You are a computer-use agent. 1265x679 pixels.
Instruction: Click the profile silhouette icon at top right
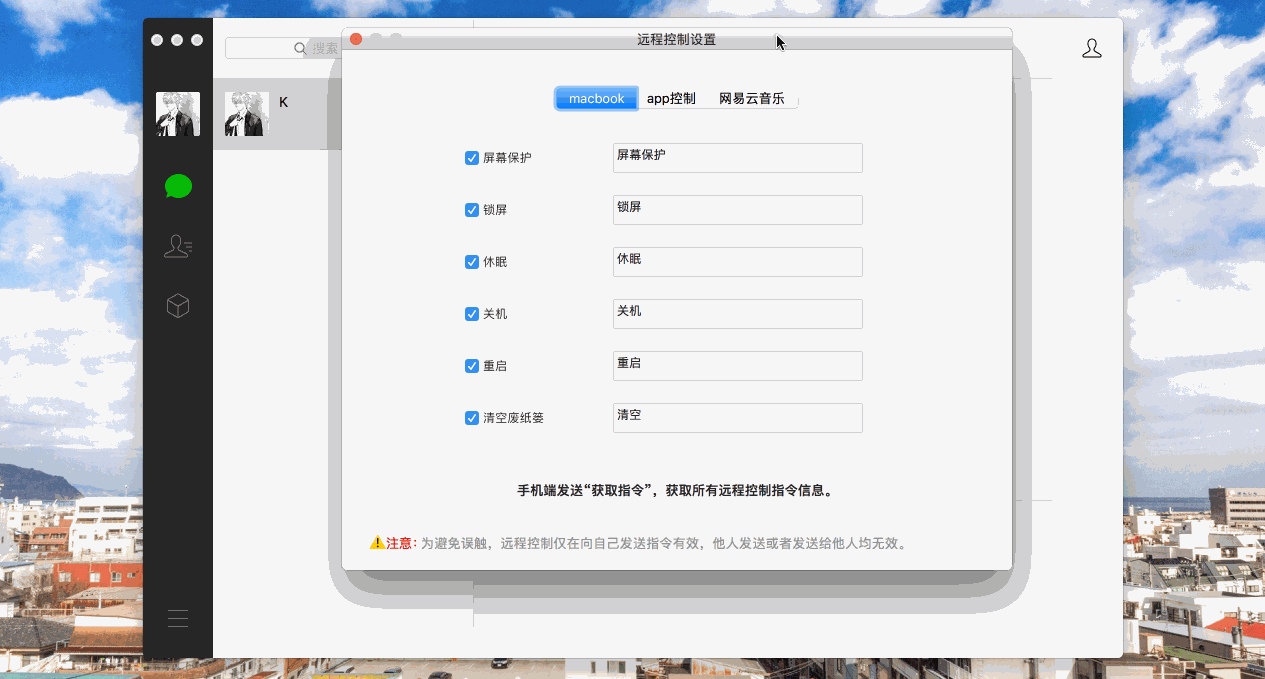1092,47
